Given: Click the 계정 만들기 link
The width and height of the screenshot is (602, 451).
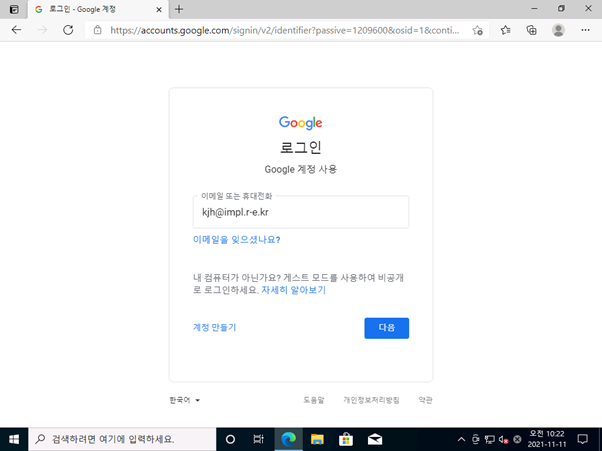Looking at the screenshot, I should click(x=215, y=327).
